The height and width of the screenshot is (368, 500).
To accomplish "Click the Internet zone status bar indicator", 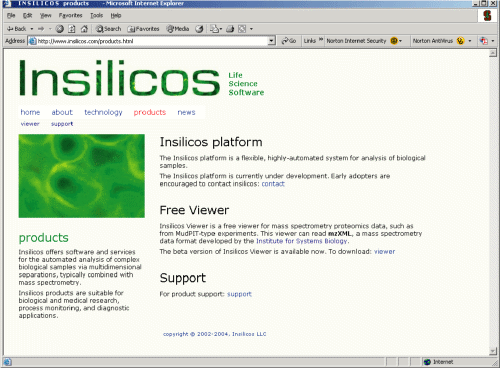I will pyautogui.click(x=438, y=362).
